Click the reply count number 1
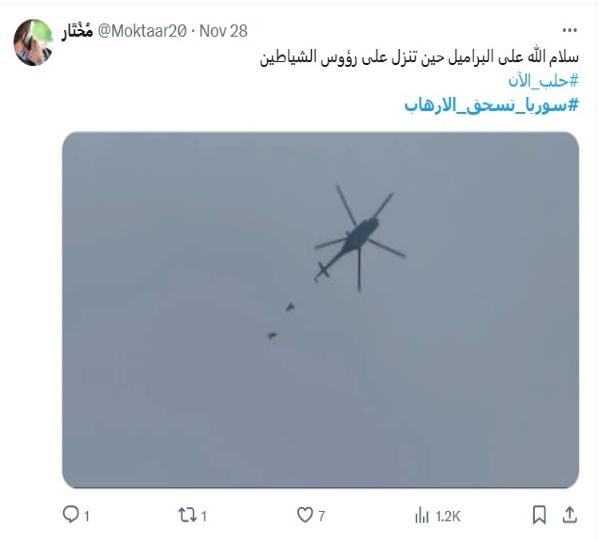 click(87, 516)
